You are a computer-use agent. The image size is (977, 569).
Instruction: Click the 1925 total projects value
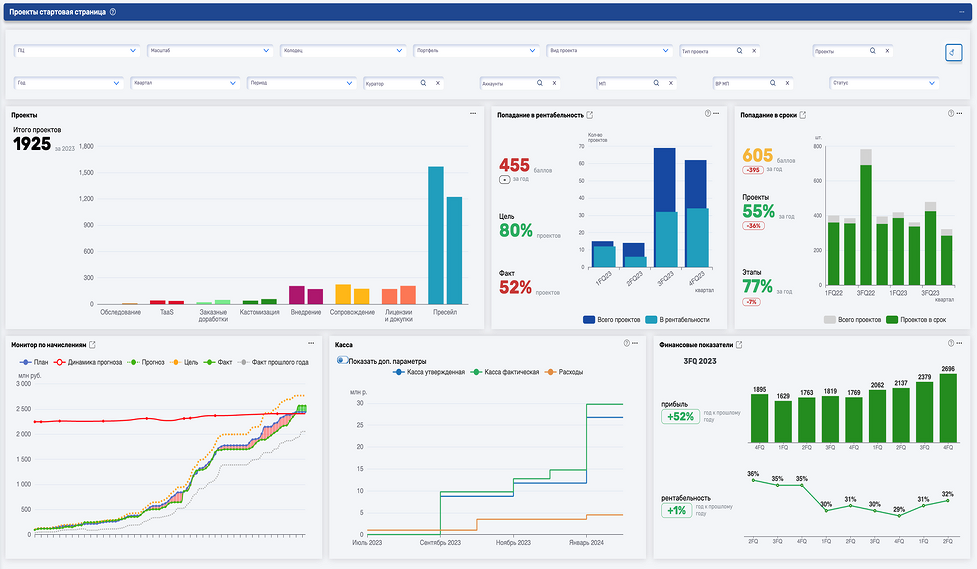click(x=32, y=144)
